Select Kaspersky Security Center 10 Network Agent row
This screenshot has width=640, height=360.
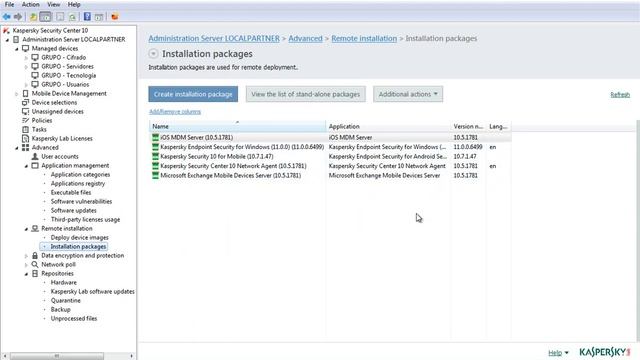(330, 166)
